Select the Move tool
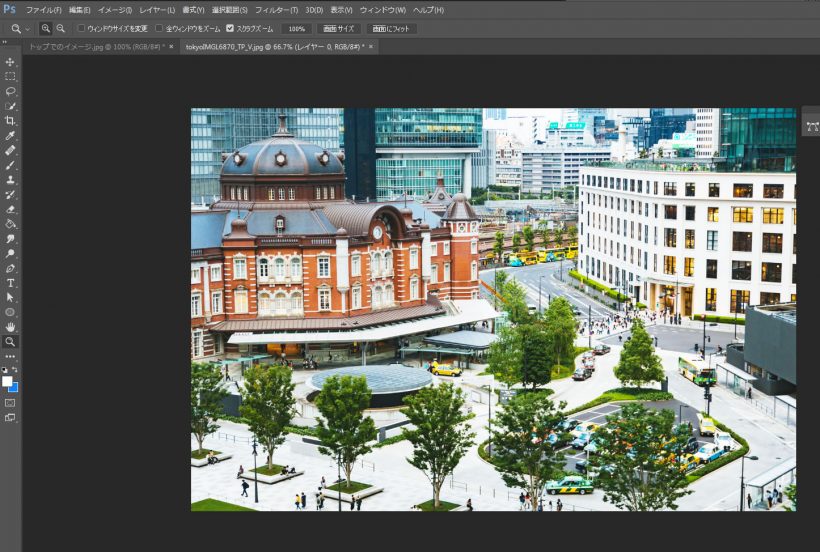This screenshot has width=820, height=552. point(10,62)
